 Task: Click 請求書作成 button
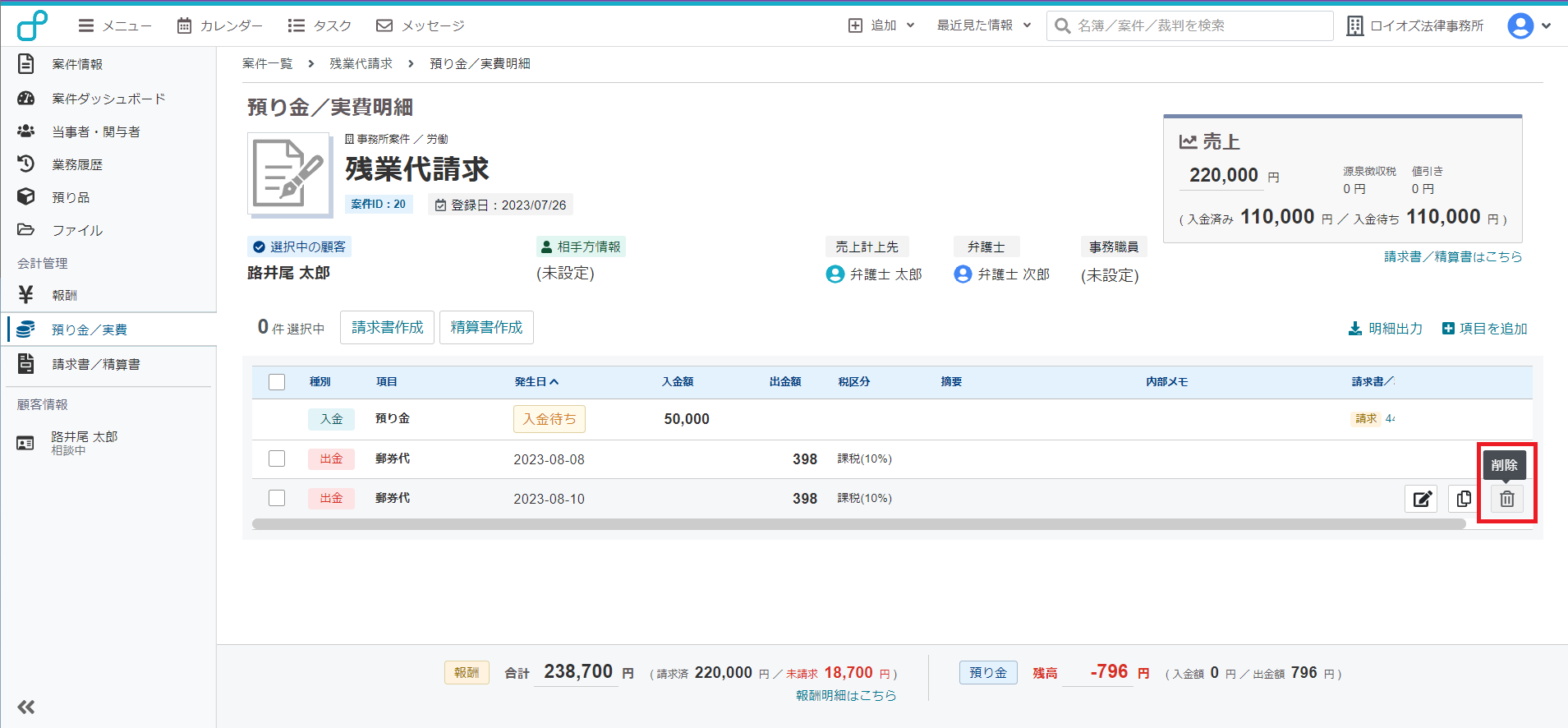click(387, 327)
